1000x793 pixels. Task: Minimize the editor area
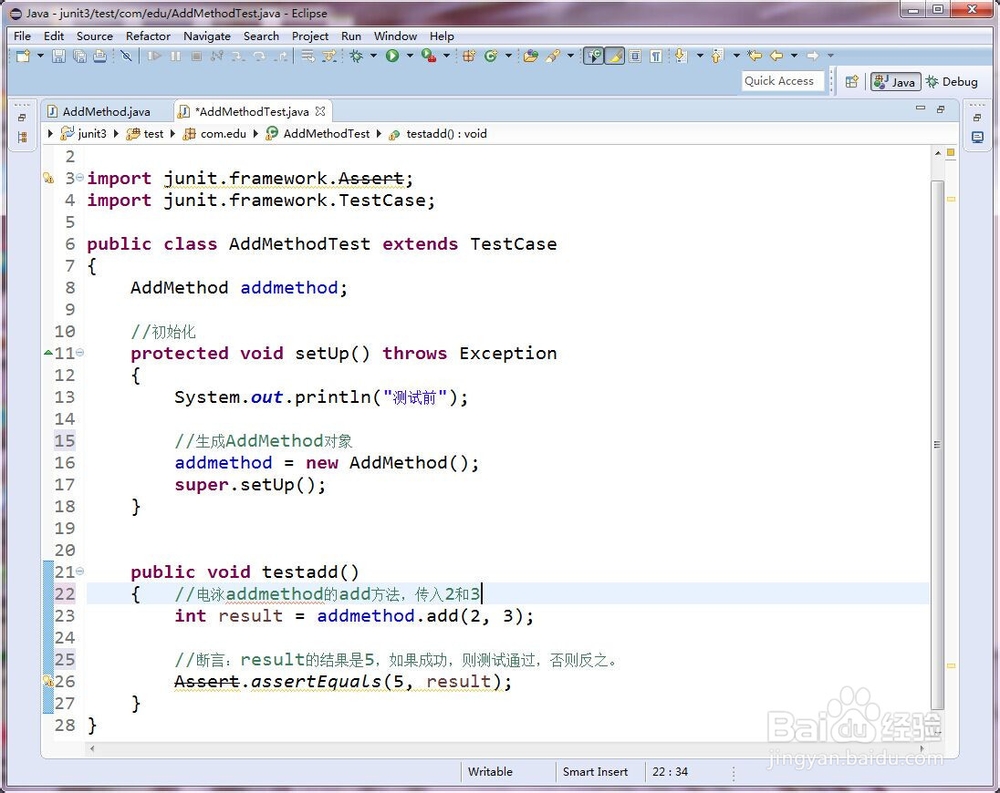pyautogui.click(x=920, y=108)
